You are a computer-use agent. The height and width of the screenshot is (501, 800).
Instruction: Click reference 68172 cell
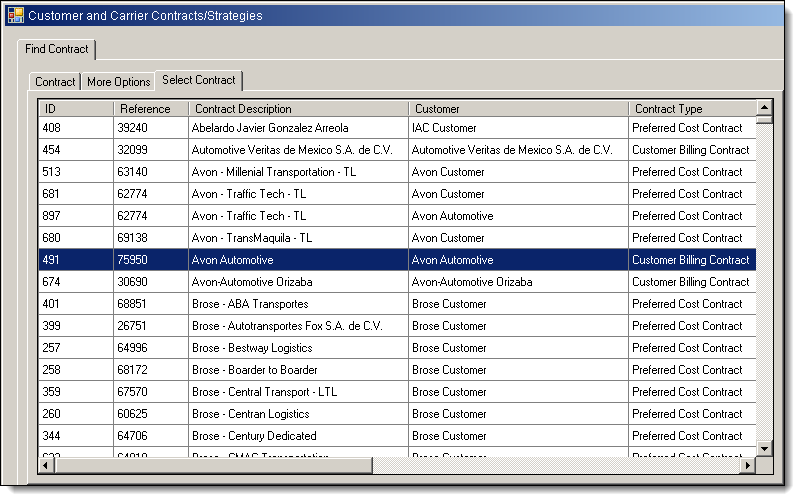point(151,369)
